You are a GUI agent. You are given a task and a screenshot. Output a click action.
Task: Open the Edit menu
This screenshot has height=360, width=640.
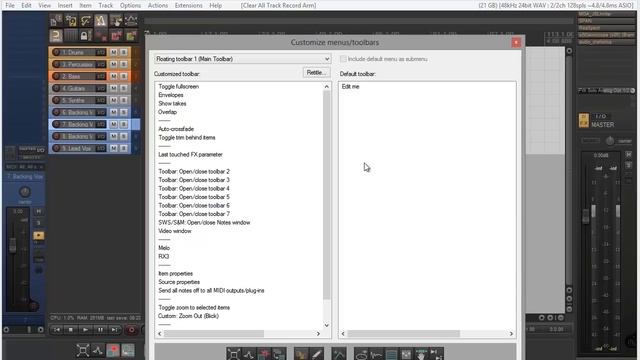(27, 5)
